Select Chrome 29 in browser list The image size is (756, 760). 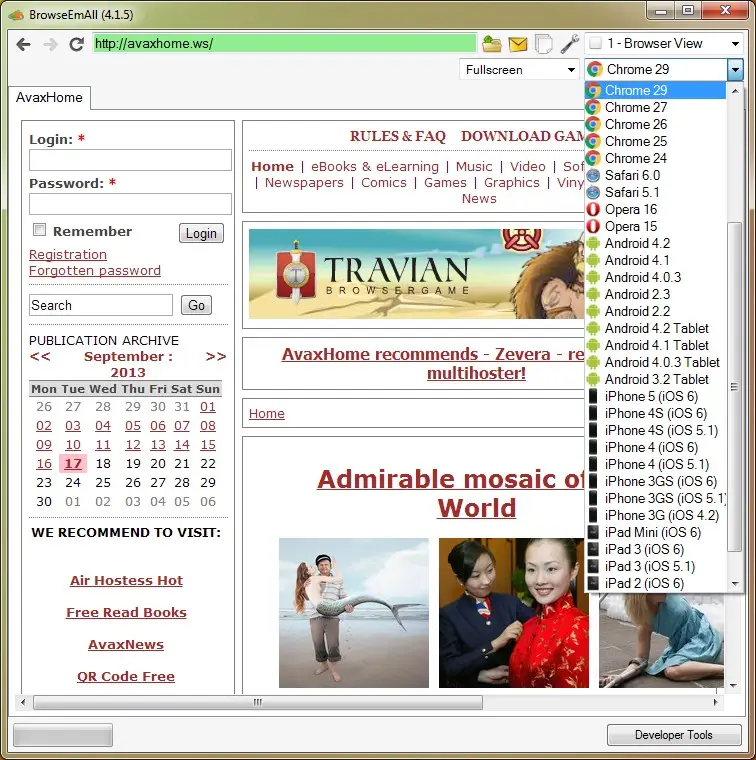(655, 90)
